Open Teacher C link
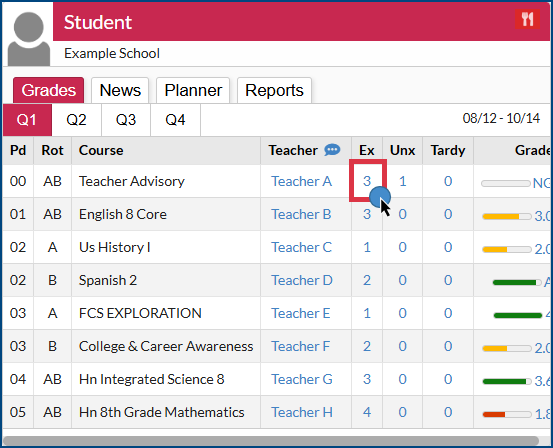Viewport: 553px width, 448px height. (x=302, y=247)
